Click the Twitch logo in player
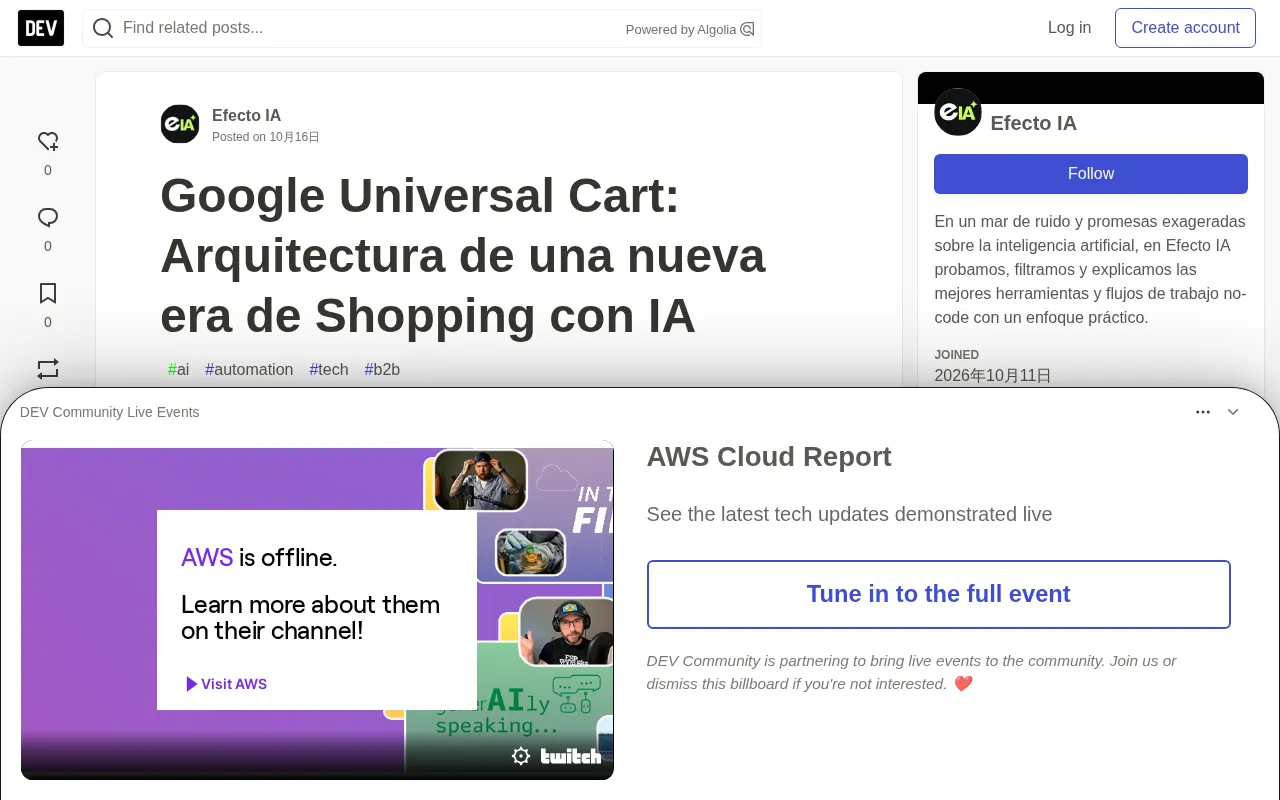Image resolution: width=1280 pixels, height=800 pixels. click(x=571, y=756)
